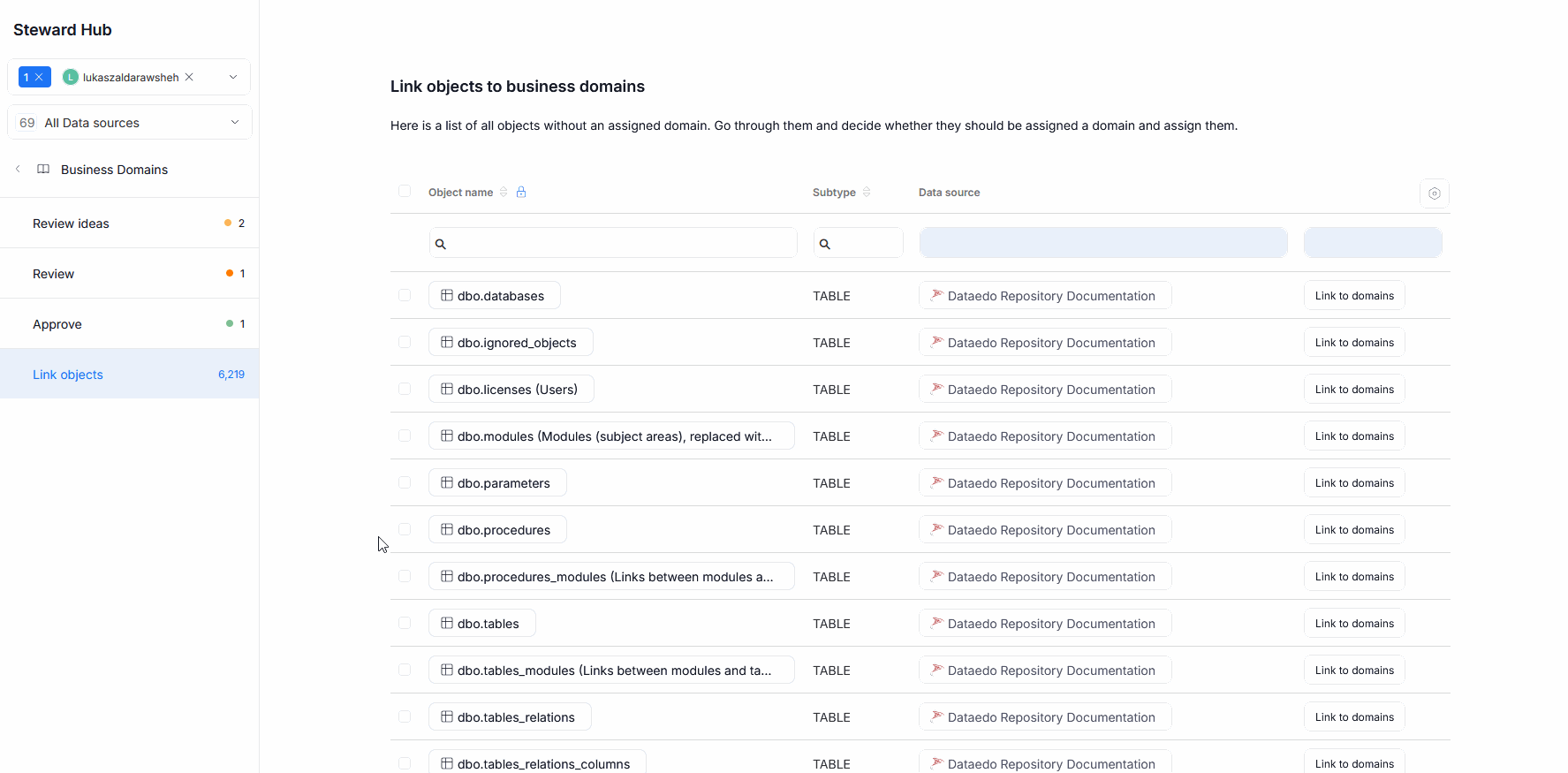
Task: Open the dbo.modules object chip
Action: [611, 436]
